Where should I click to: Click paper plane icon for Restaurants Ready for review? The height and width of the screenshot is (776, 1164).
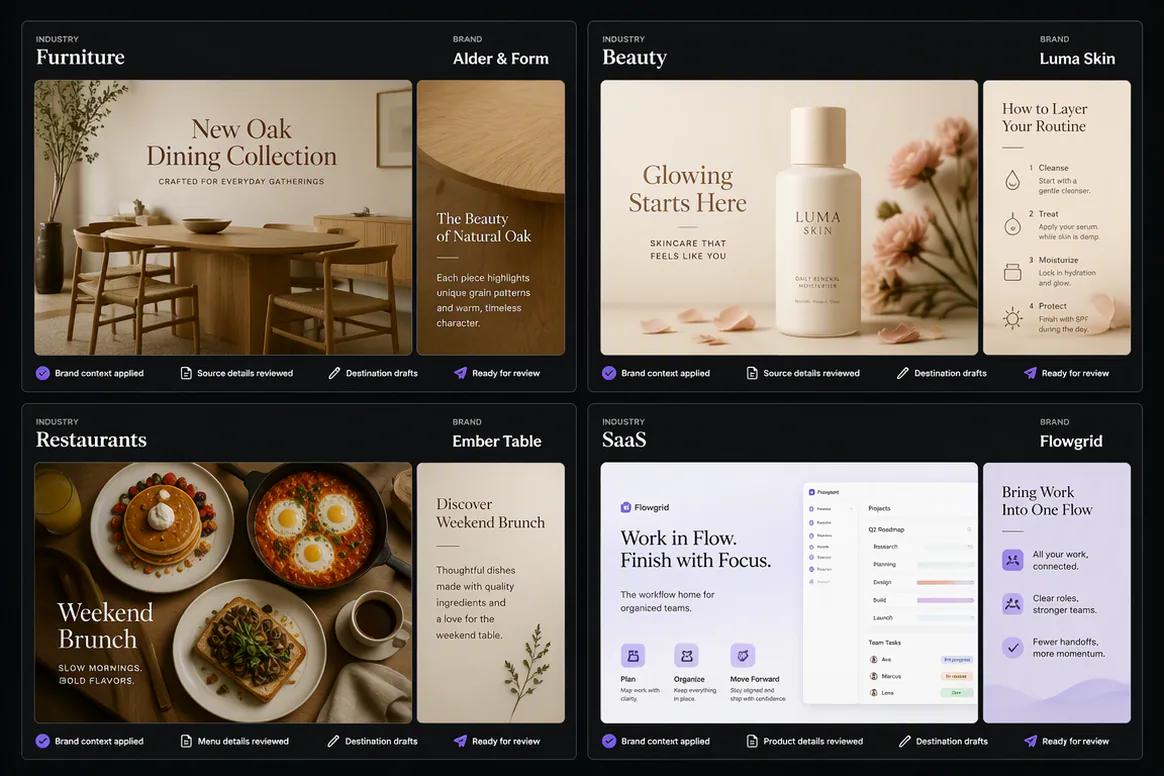[460, 740]
